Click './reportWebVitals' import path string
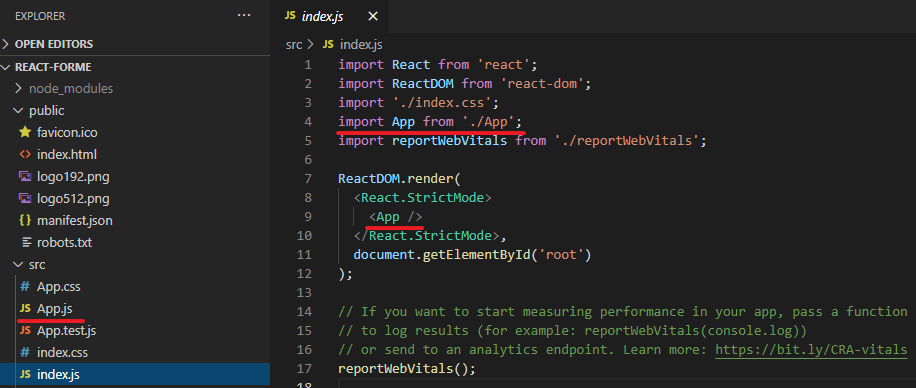This screenshot has height=388, width=916. coord(626,141)
